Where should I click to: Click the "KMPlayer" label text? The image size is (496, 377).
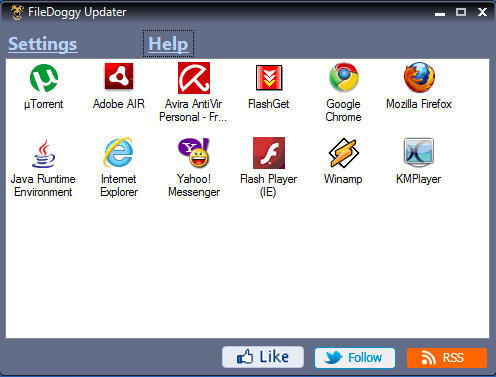click(x=418, y=179)
